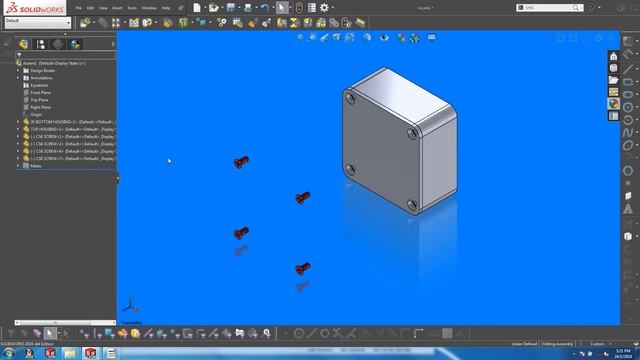
Task: Select Zoom to Area tool
Action: (312, 37)
